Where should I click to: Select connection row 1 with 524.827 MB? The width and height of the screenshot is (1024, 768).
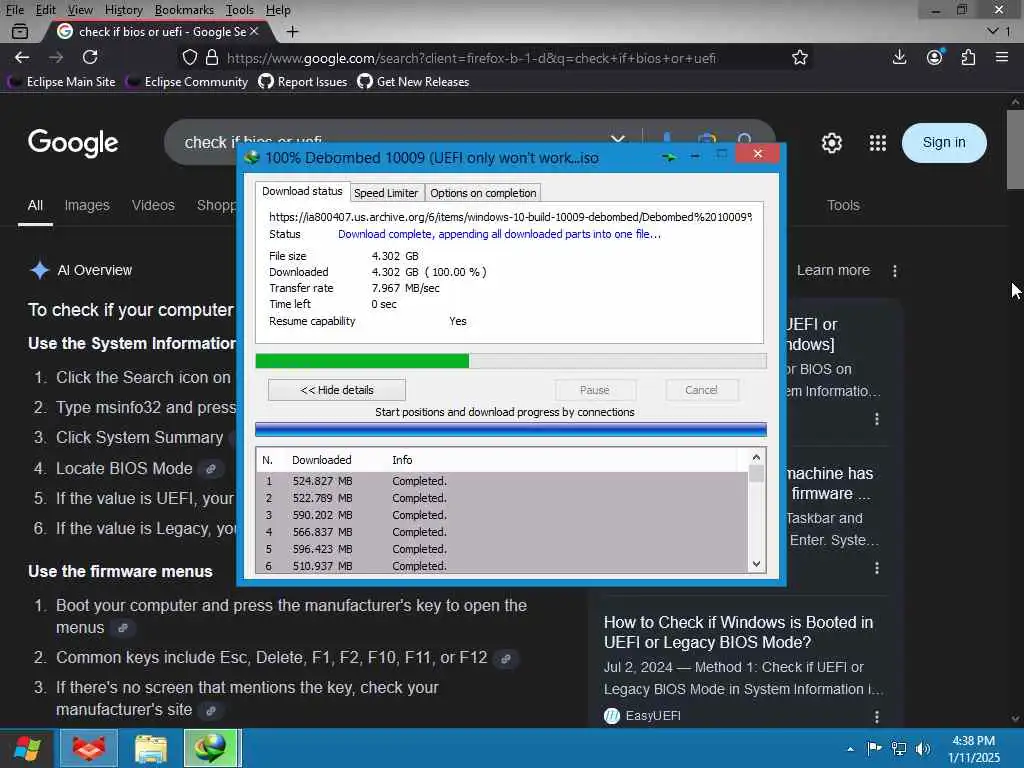pyautogui.click(x=502, y=481)
